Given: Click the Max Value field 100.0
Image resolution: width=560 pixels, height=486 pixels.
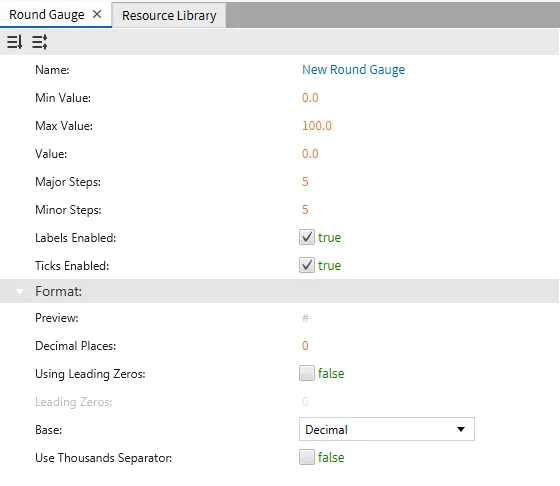Looking at the screenshot, I should [317, 125].
